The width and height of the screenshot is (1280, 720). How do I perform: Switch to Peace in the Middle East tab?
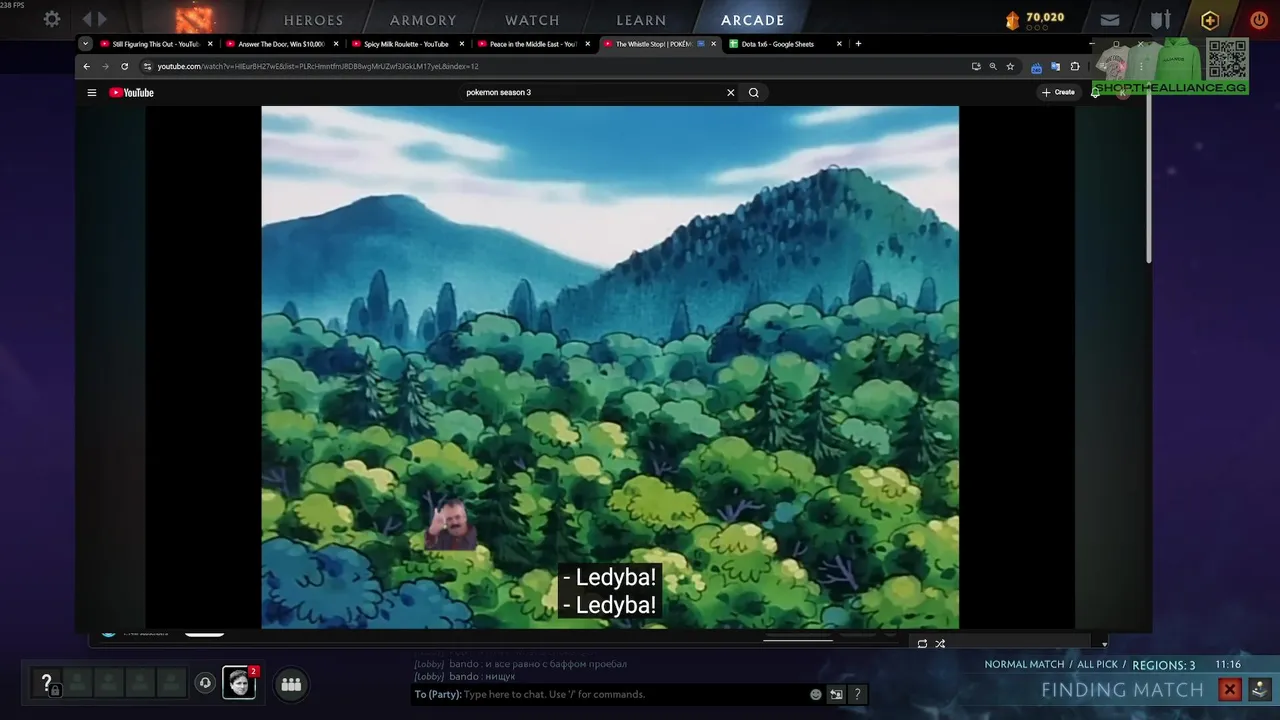pyautogui.click(x=533, y=44)
